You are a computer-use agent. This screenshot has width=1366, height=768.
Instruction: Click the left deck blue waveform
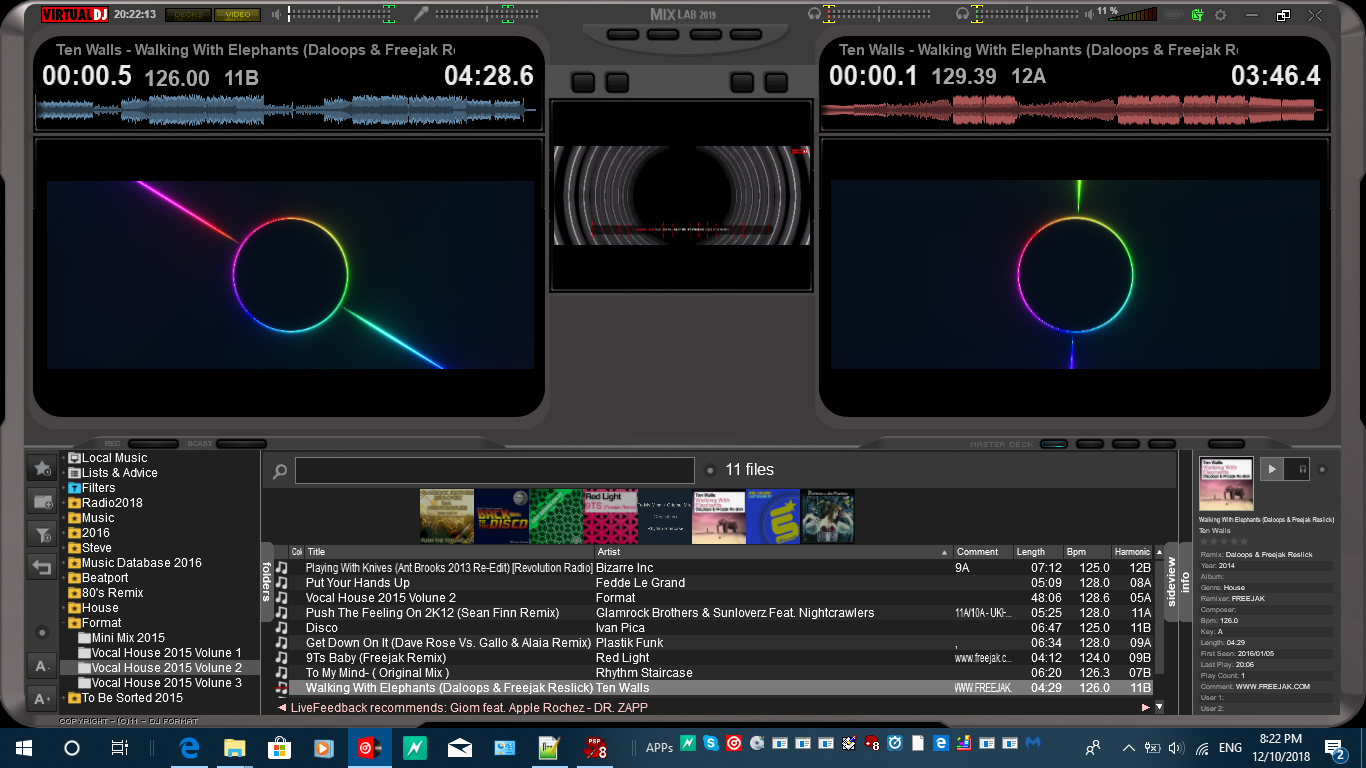[x=286, y=110]
